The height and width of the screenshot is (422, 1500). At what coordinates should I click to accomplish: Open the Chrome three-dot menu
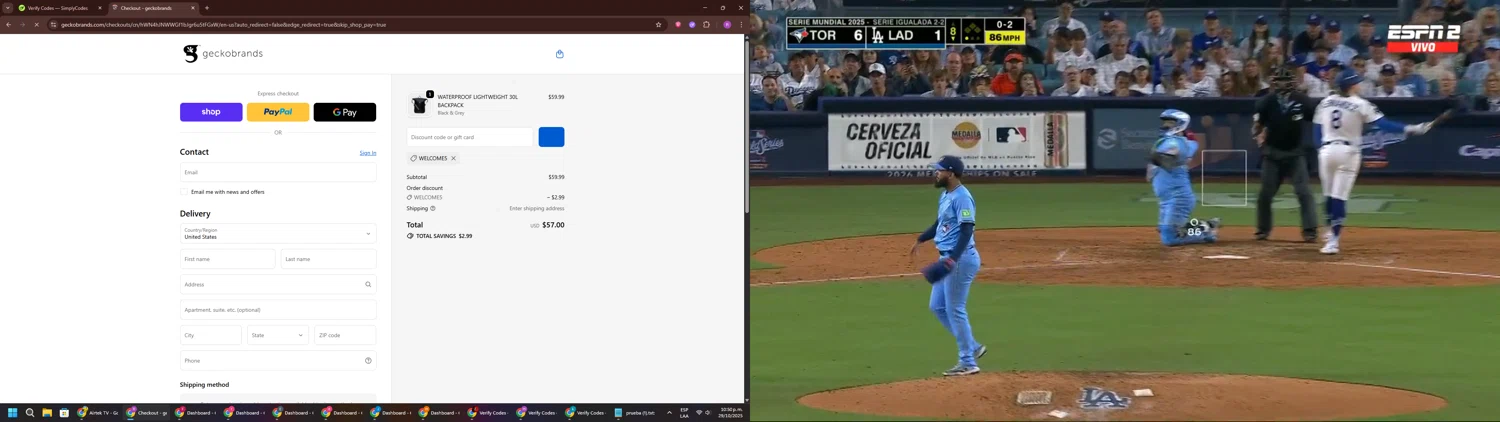[x=741, y=25]
